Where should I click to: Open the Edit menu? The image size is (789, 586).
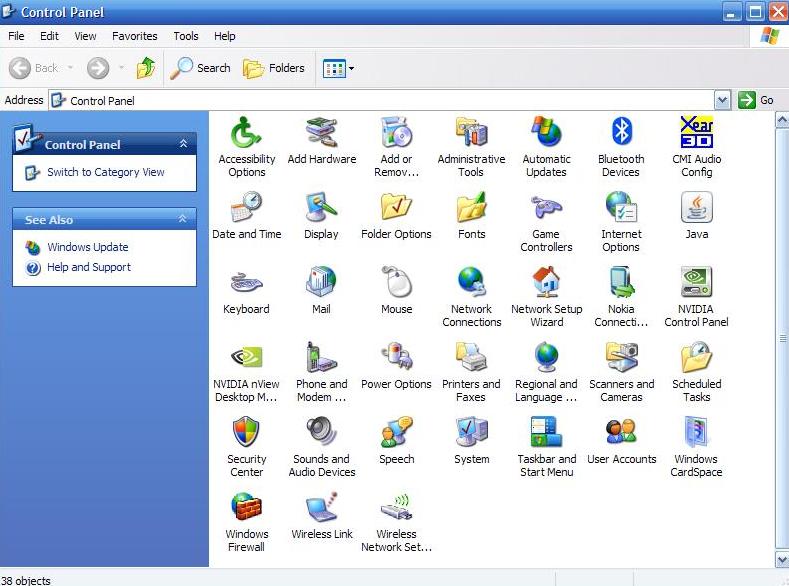click(49, 36)
